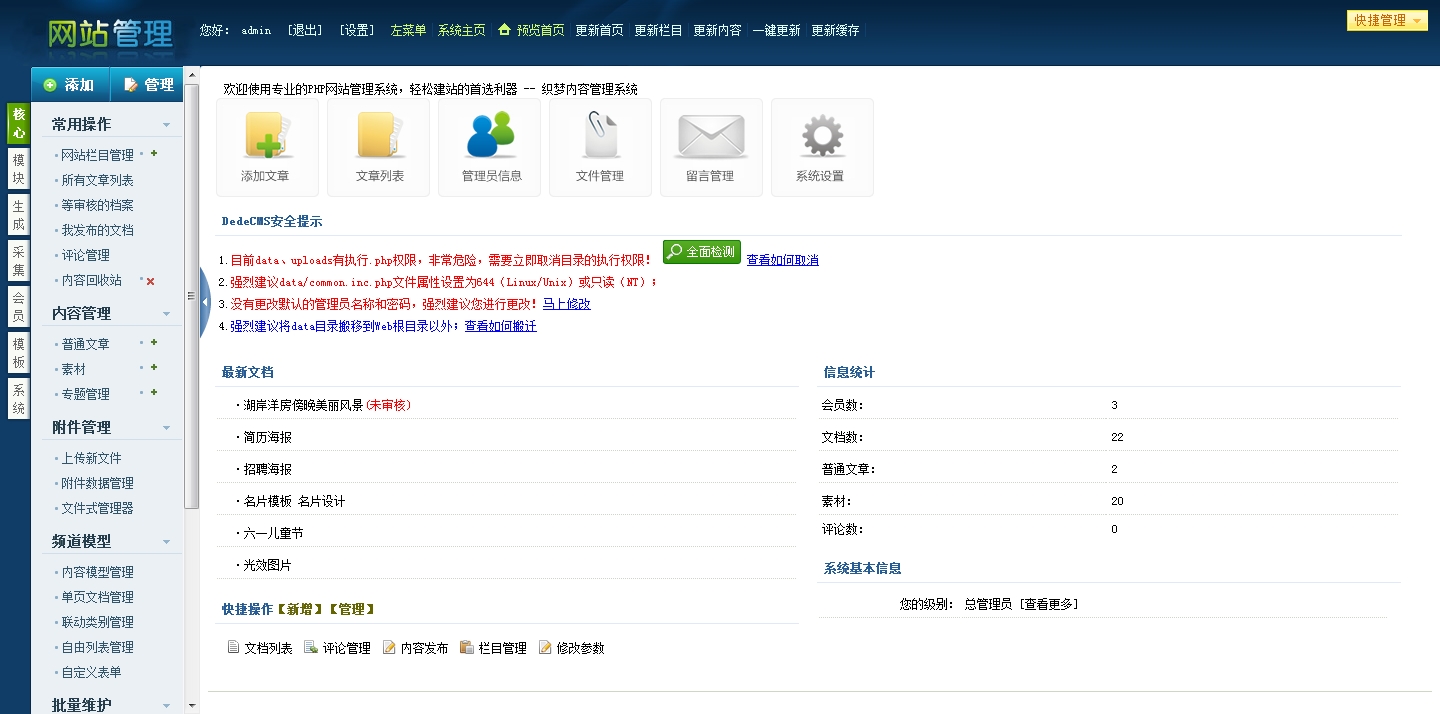This screenshot has width=1440, height=714.
Task: Collapse the 常用操作 section
Action: (166, 125)
